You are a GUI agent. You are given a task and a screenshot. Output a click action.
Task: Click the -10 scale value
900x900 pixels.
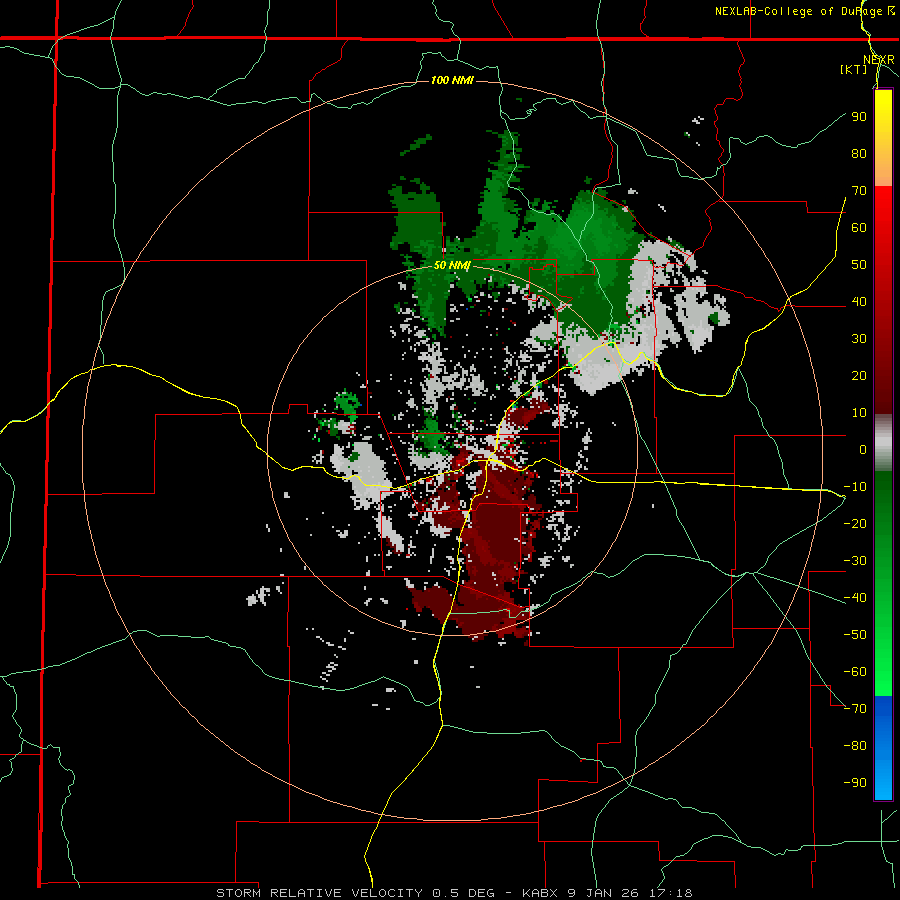pos(855,487)
